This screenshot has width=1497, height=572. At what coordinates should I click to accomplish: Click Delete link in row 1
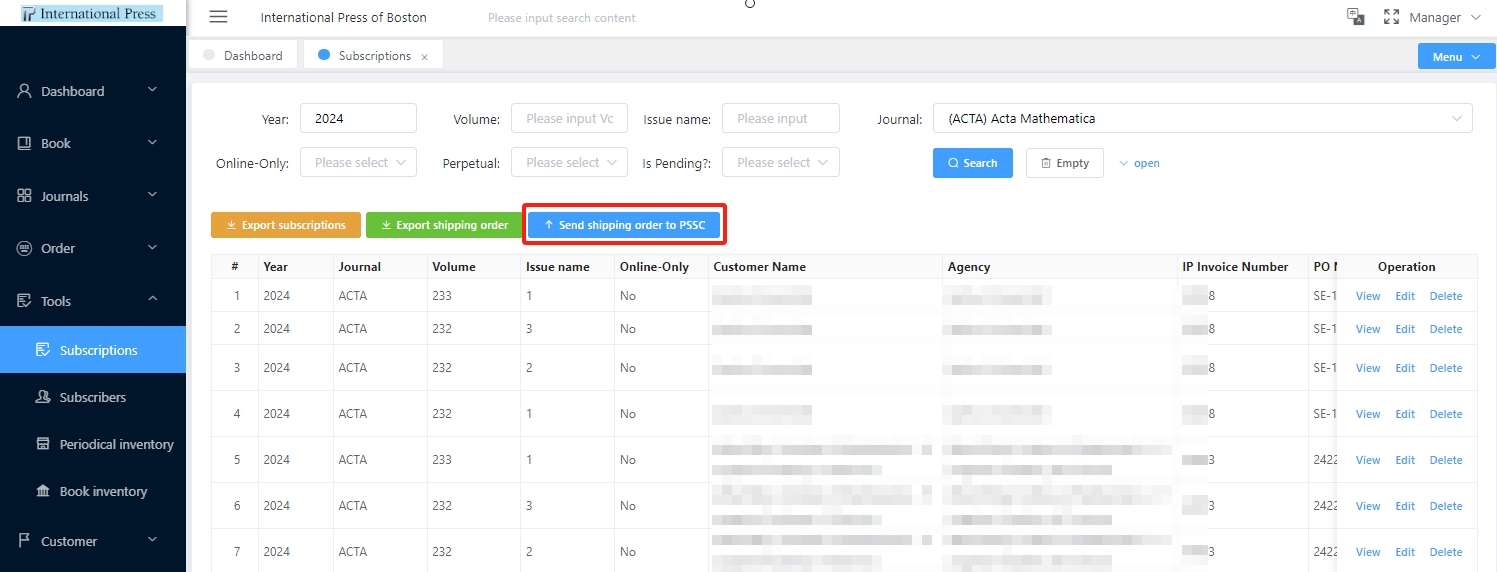[1446, 296]
